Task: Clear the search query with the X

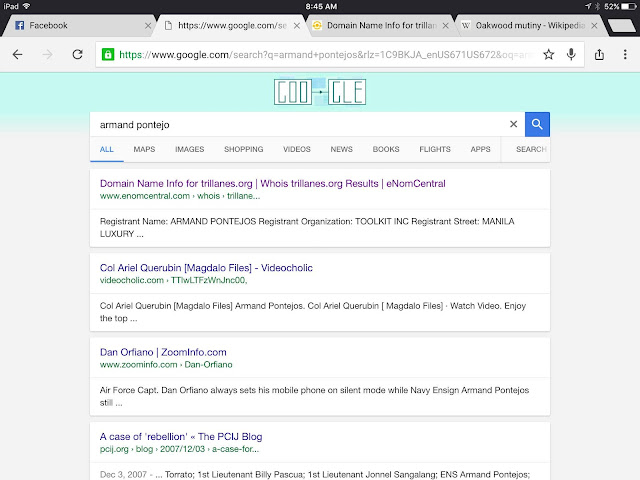Action: point(513,124)
